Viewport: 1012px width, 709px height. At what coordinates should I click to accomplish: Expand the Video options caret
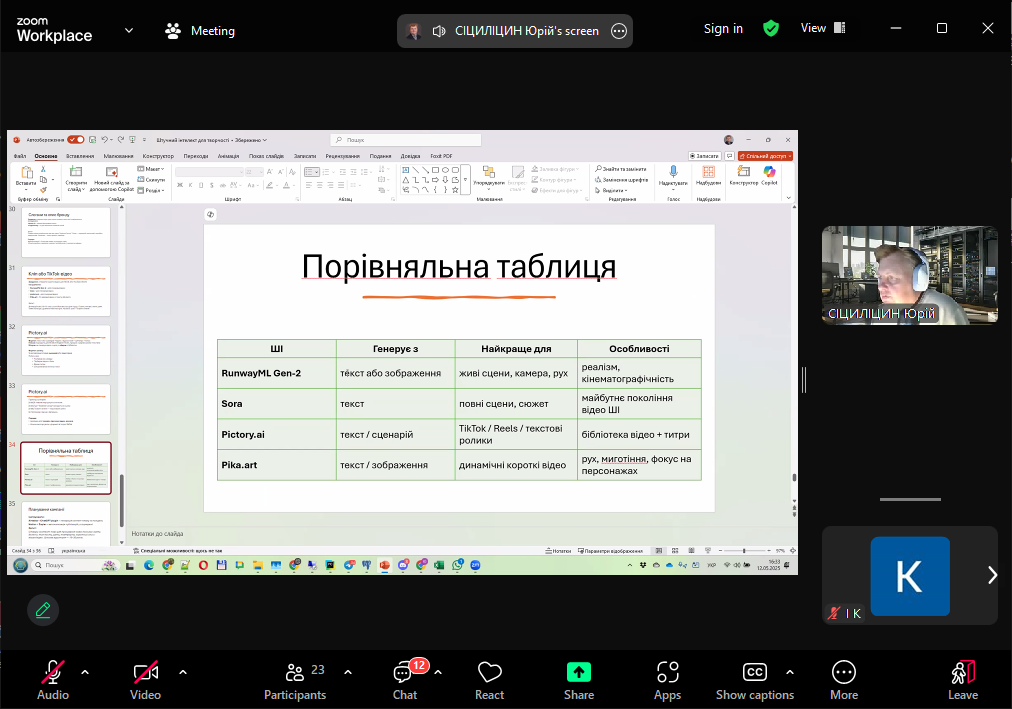pyautogui.click(x=183, y=672)
